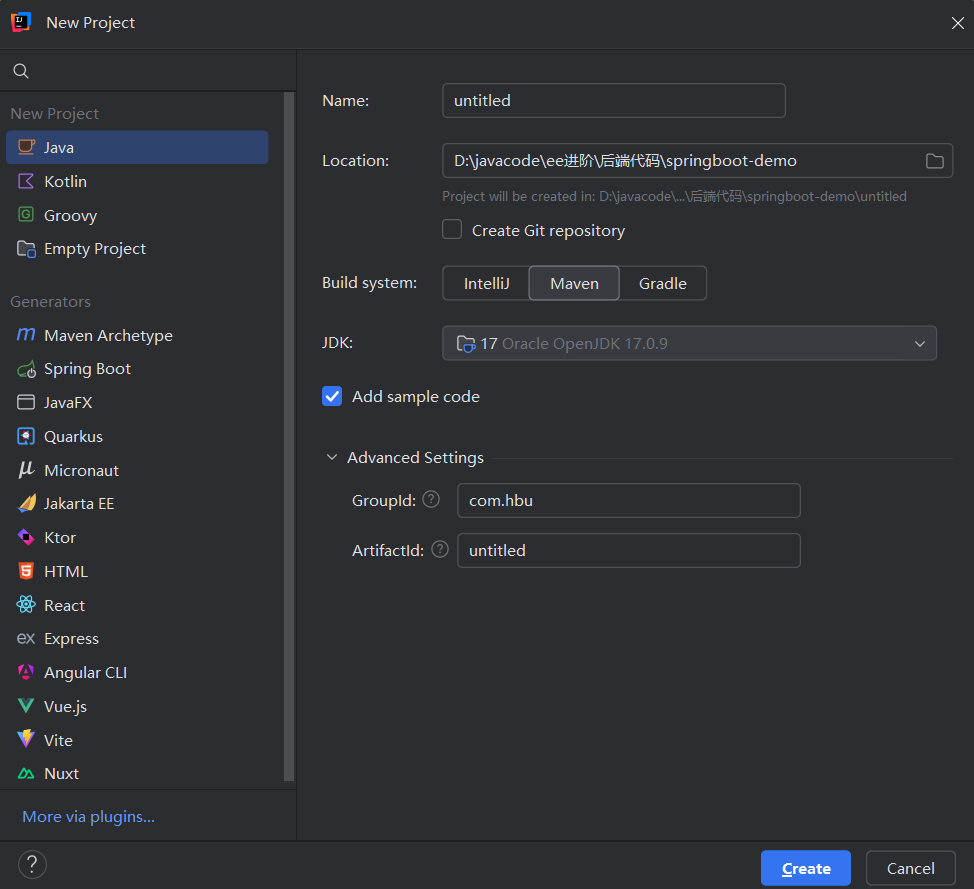Click the Ktor diamond icon
Image resolution: width=974 pixels, height=889 pixels.
(x=26, y=537)
